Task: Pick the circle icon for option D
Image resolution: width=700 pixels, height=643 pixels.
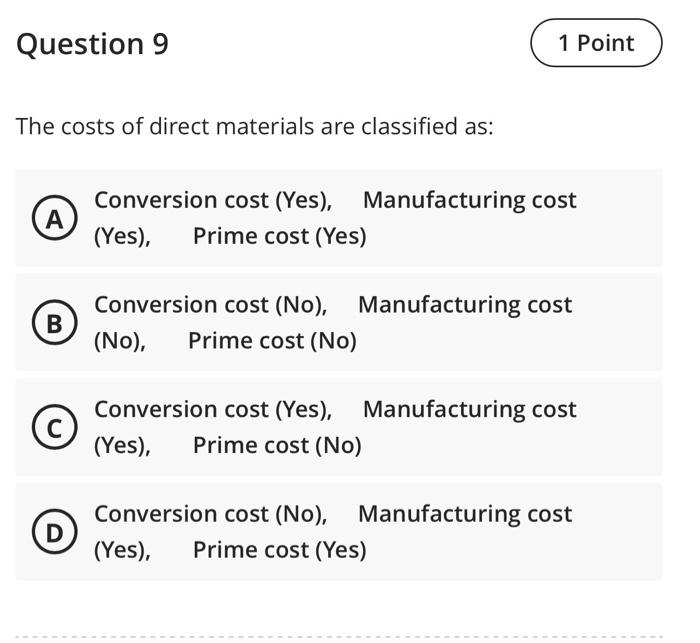Action: point(56,532)
